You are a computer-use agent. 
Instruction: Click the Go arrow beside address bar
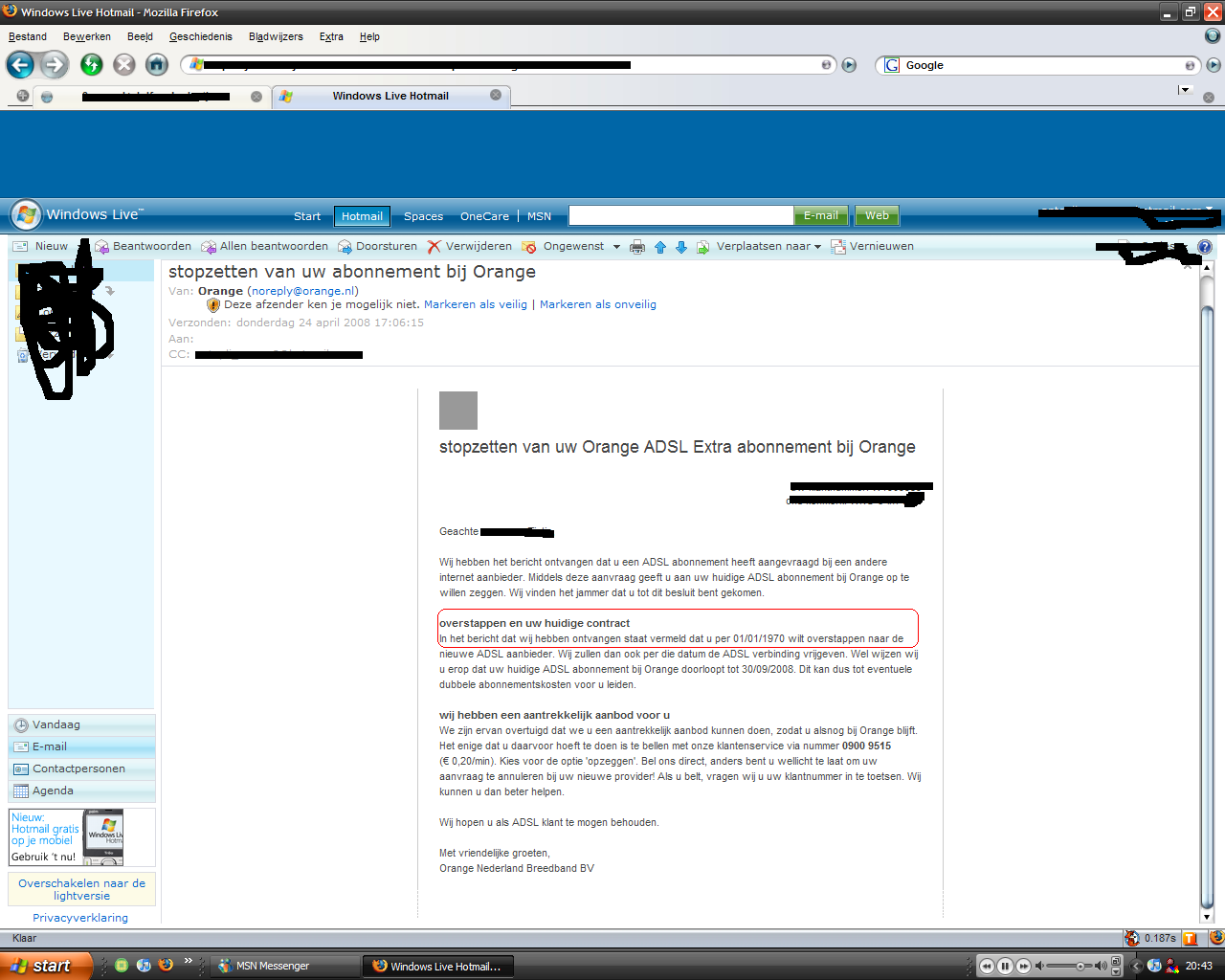[849, 65]
